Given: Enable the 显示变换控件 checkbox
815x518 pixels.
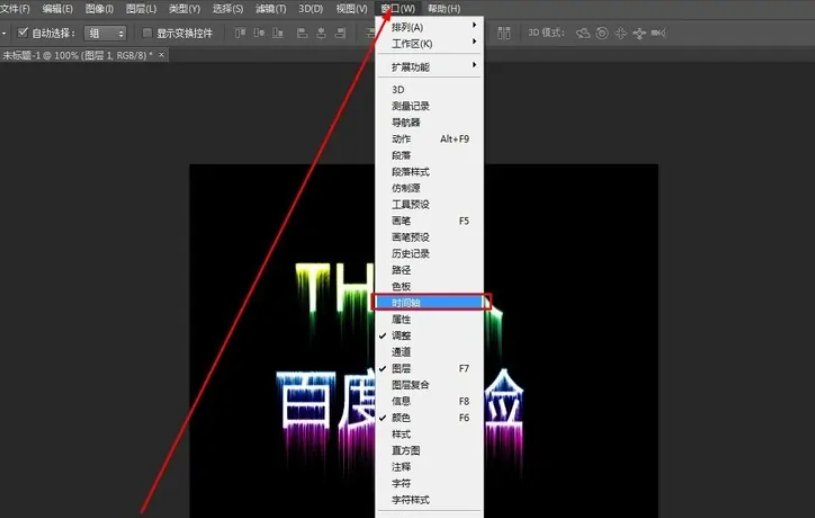Looking at the screenshot, I should (147, 33).
